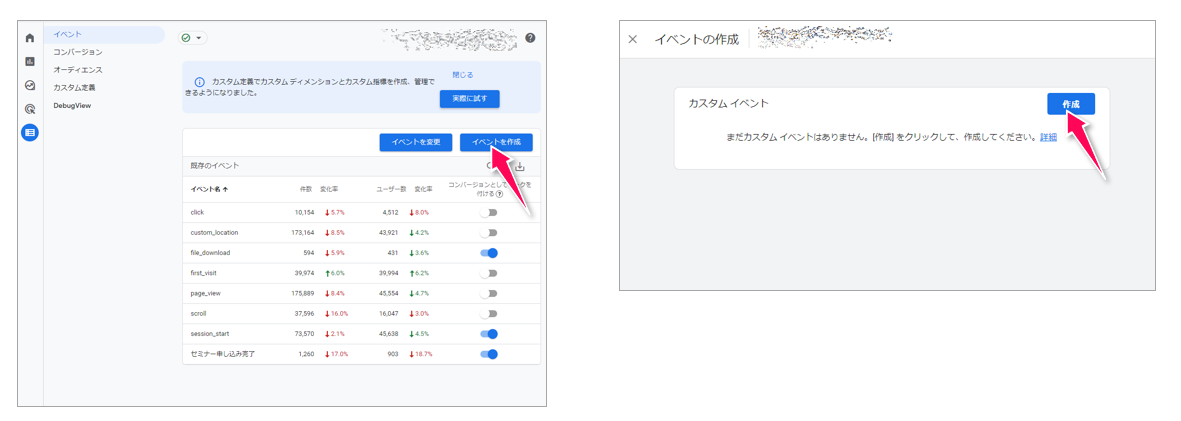Open the green check status dropdown
This screenshot has height=421, width=1181.
[x=192, y=38]
